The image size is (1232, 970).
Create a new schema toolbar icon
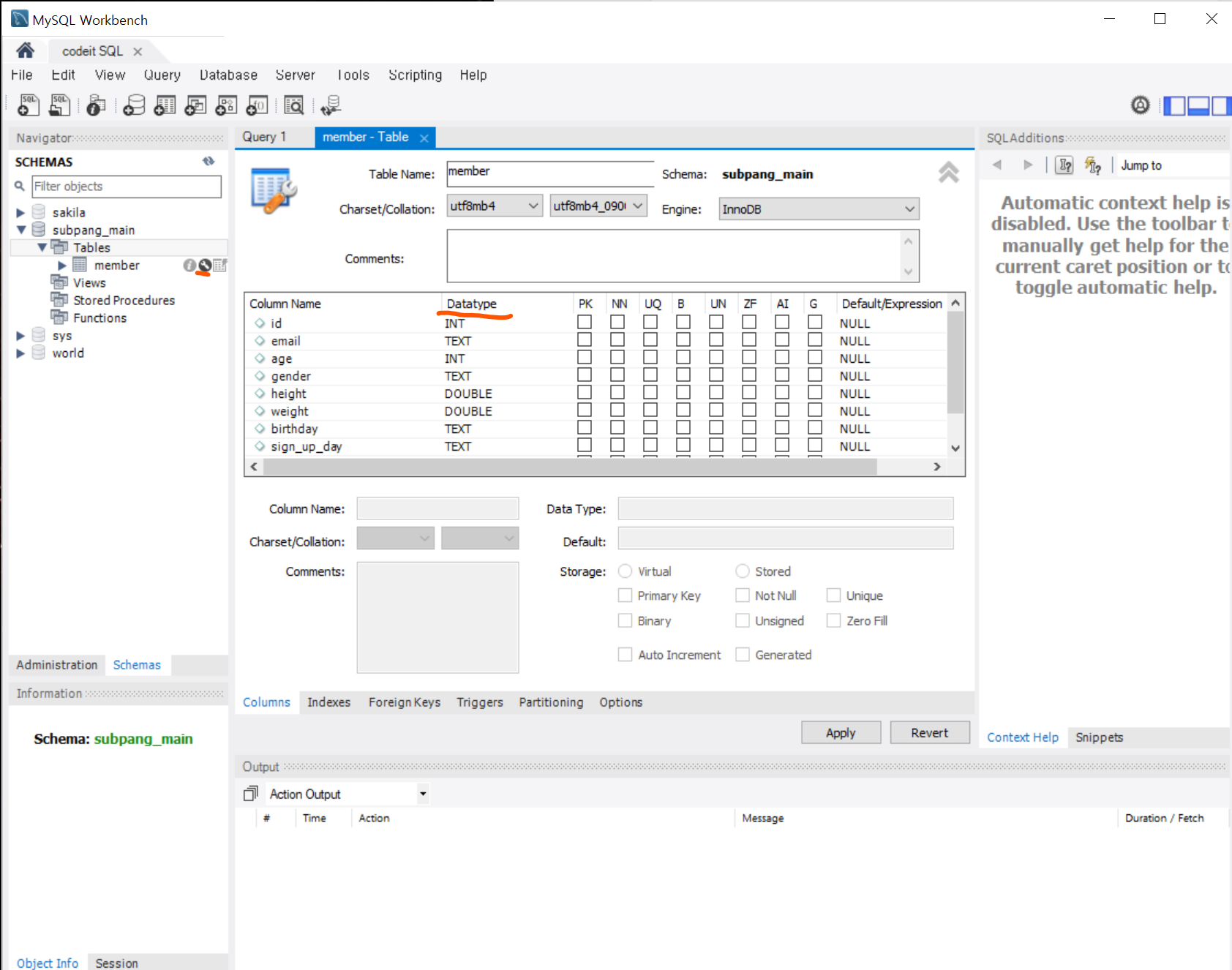pyautogui.click(x=134, y=105)
